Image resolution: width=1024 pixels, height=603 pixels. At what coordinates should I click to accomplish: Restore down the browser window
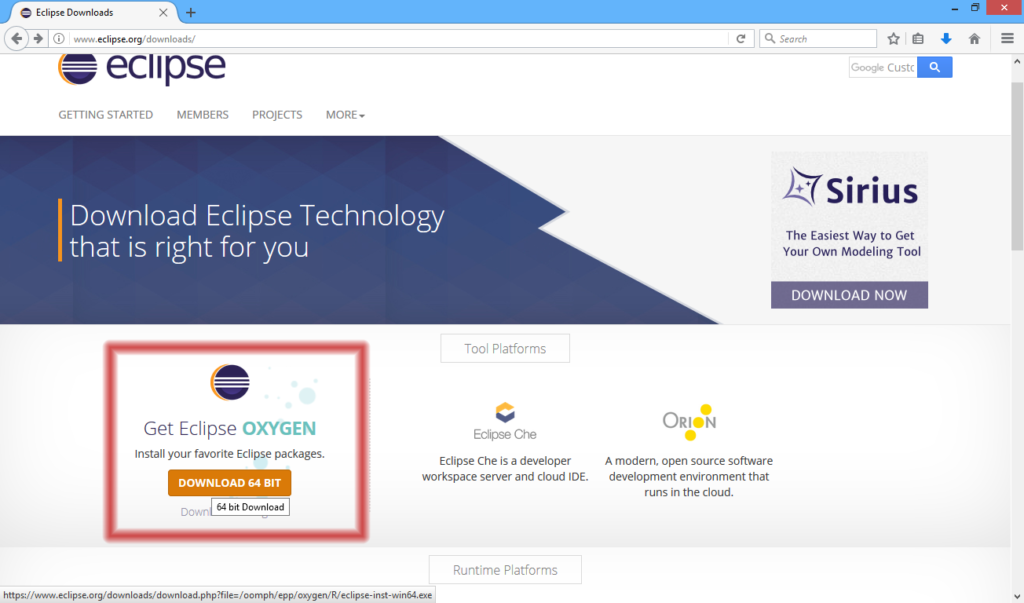click(x=975, y=8)
